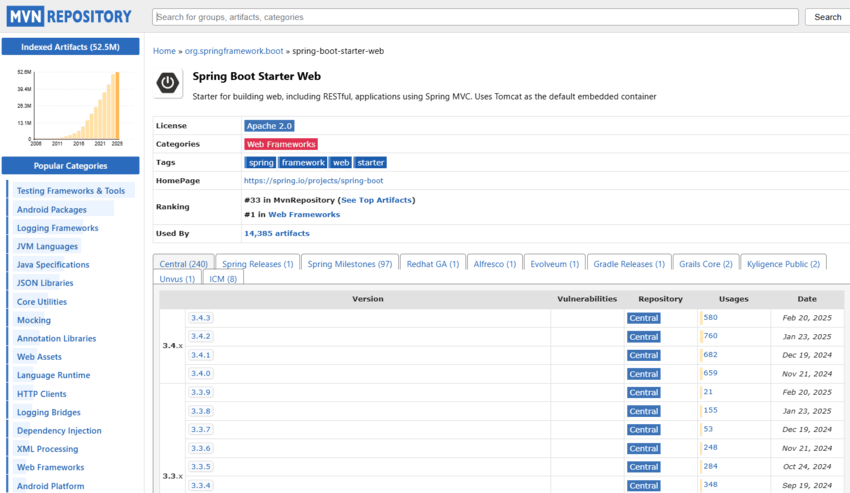Open JSON Libraries category
This screenshot has height=493, width=850.
coord(45,283)
